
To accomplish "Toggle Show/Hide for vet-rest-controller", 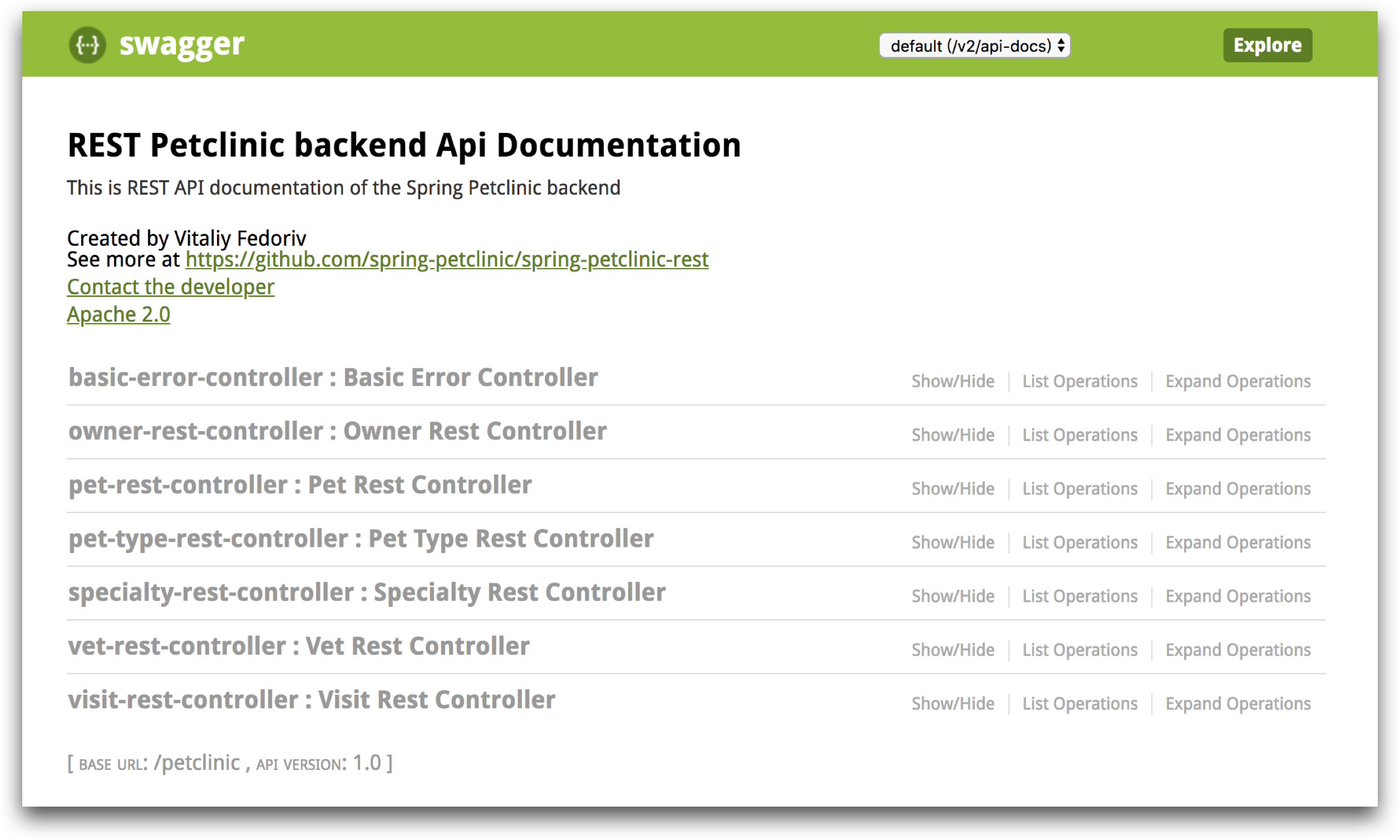I will click(x=953, y=650).
